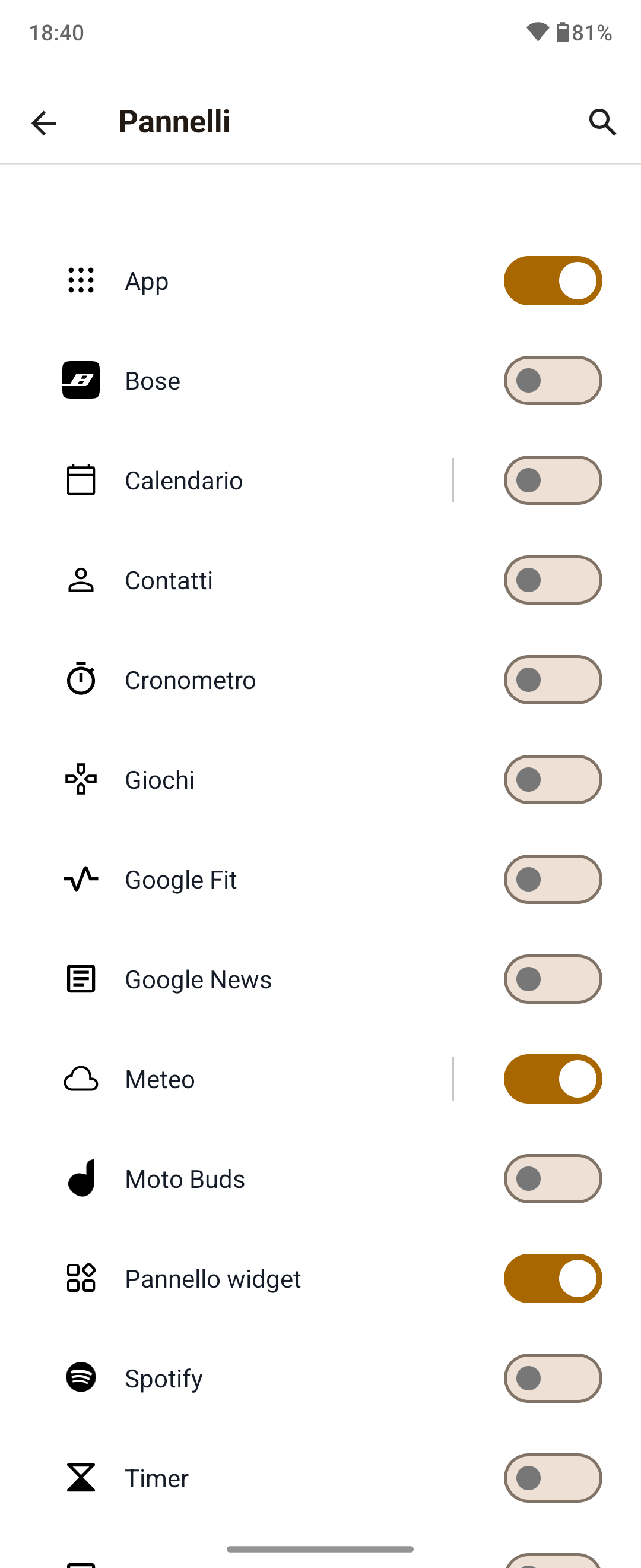Turn on the Google News switch

click(x=552, y=979)
